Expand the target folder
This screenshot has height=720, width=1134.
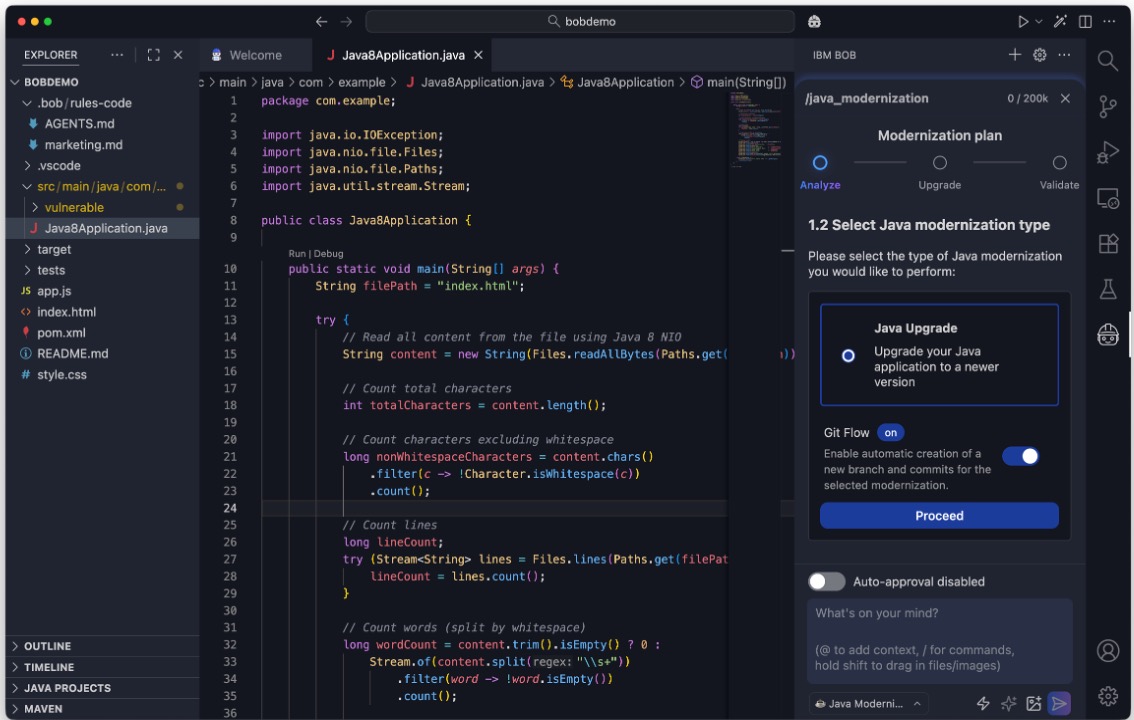(27, 249)
